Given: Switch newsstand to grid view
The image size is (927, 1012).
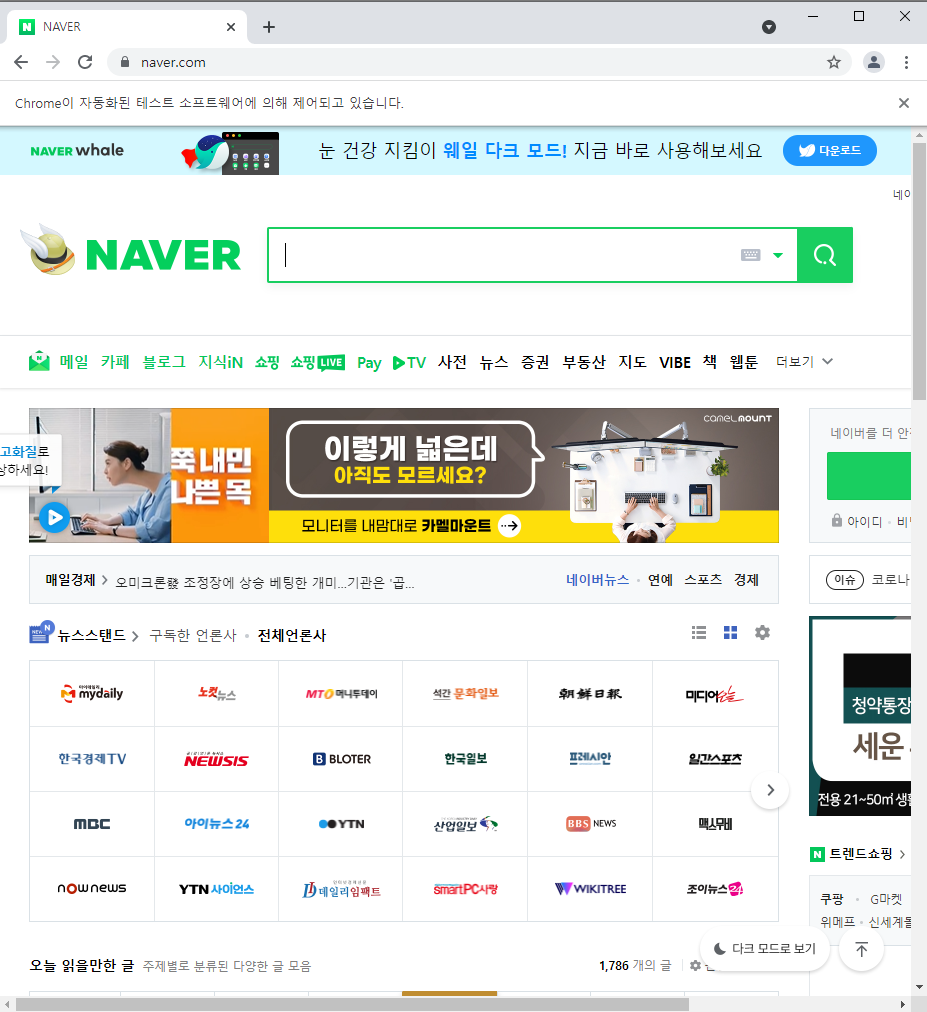Looking at the screenshot, I should coord(730,632).
